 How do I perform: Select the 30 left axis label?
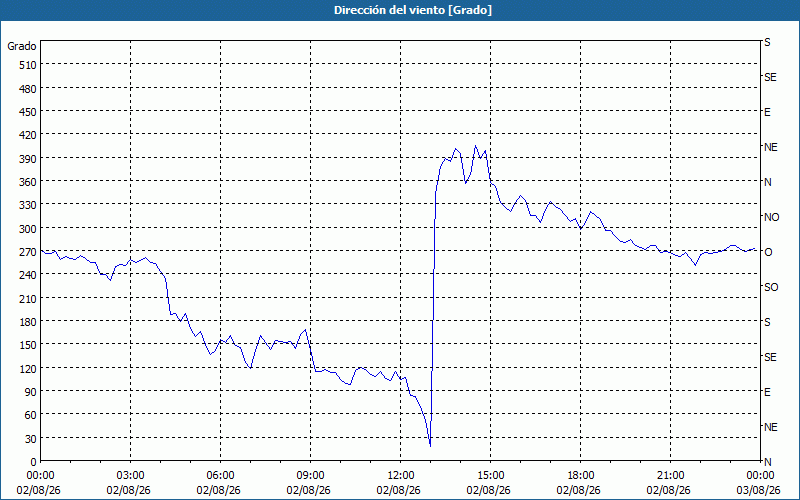[x=31, y=439]
